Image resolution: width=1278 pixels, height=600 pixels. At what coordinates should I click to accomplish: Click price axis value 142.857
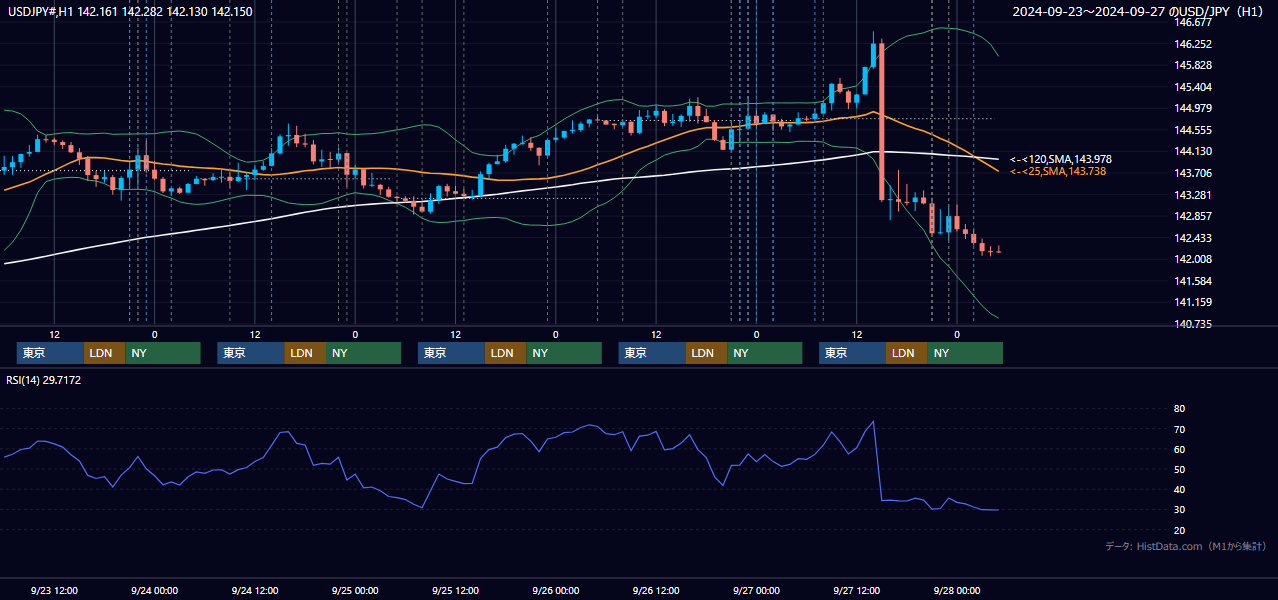coord(1194,216)
